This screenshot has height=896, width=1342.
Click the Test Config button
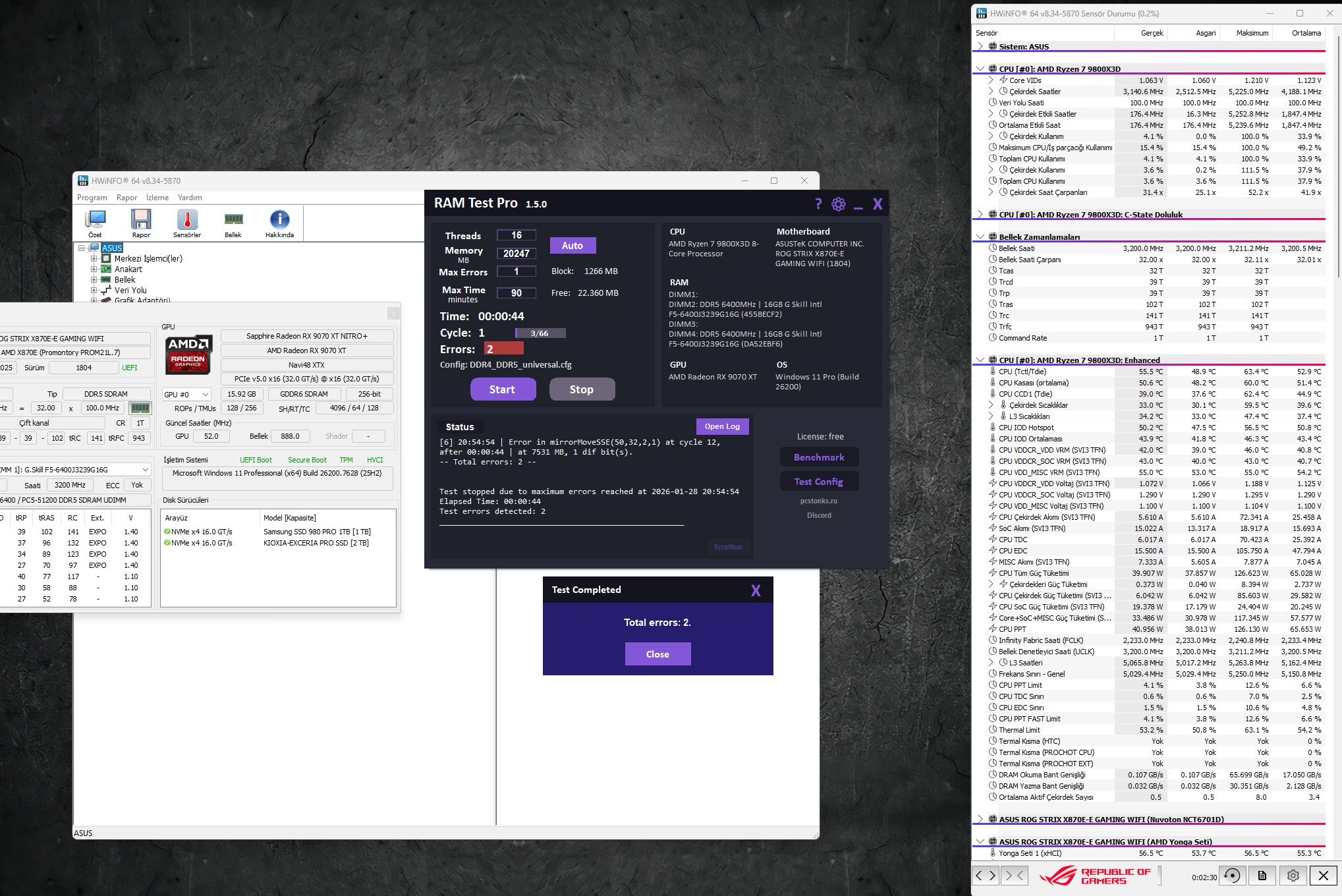point(819,482)
